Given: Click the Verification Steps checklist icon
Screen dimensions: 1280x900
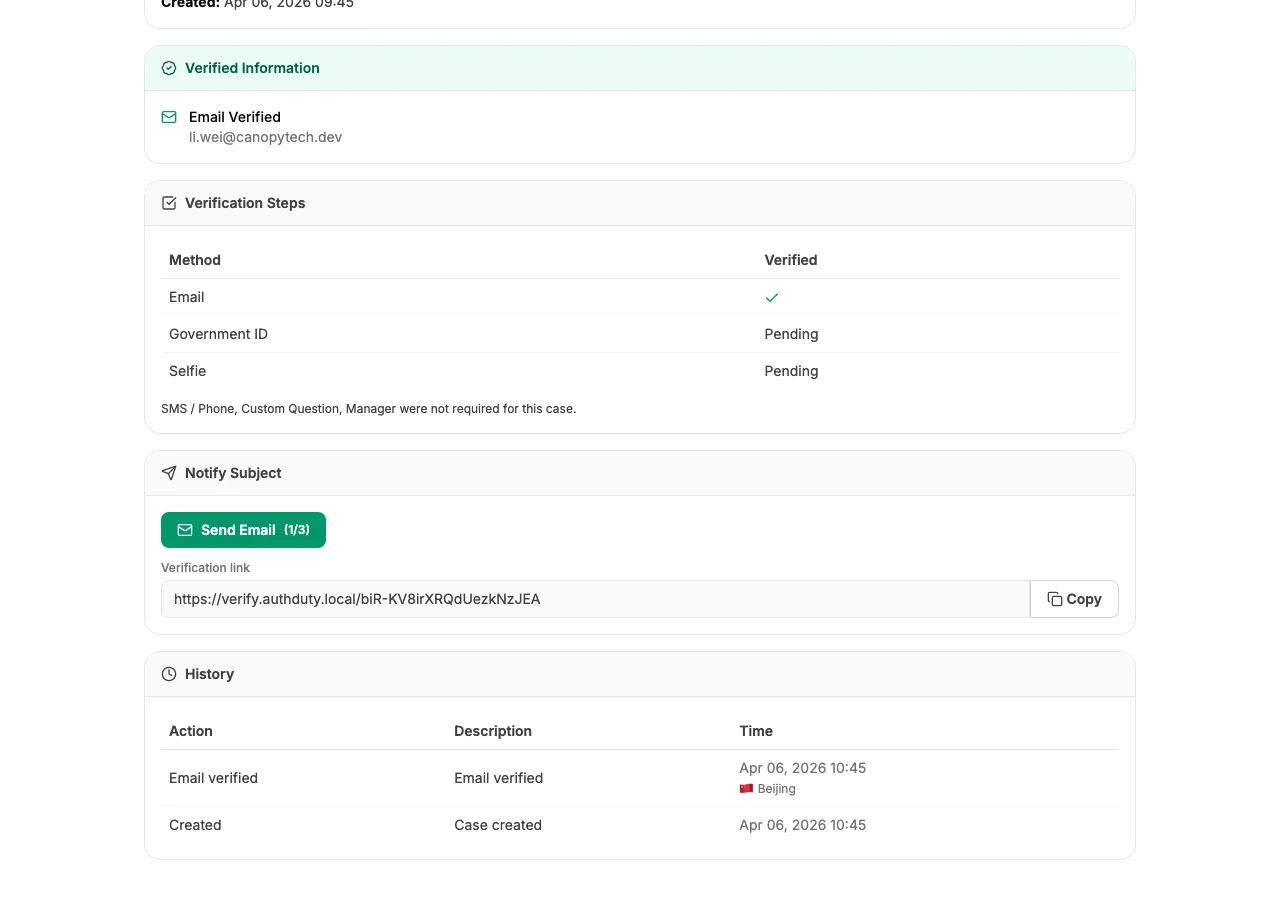Looking at the screenshot, I should 169,203.
